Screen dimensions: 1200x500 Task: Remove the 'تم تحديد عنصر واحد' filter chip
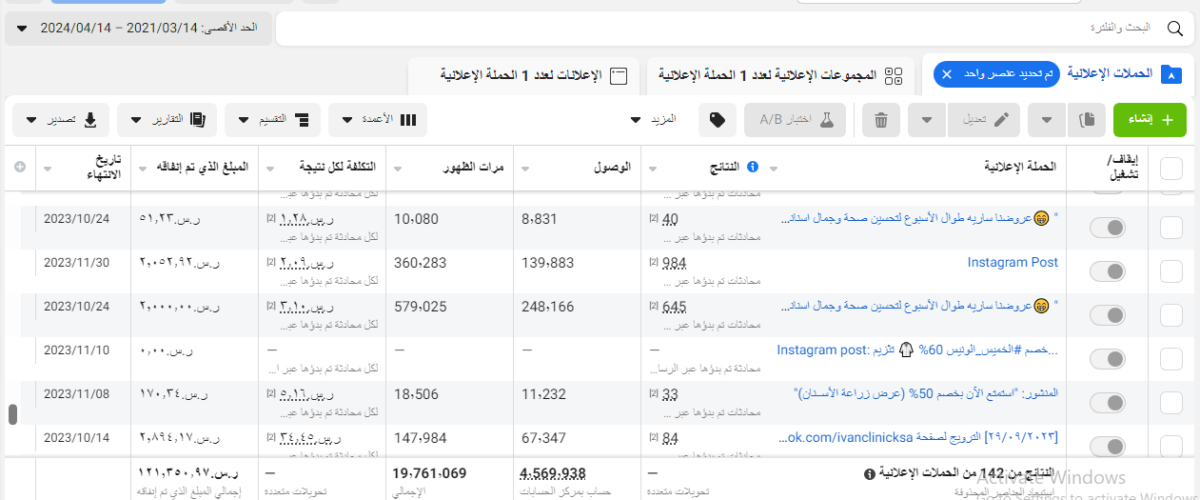click(x=947, y=75)
